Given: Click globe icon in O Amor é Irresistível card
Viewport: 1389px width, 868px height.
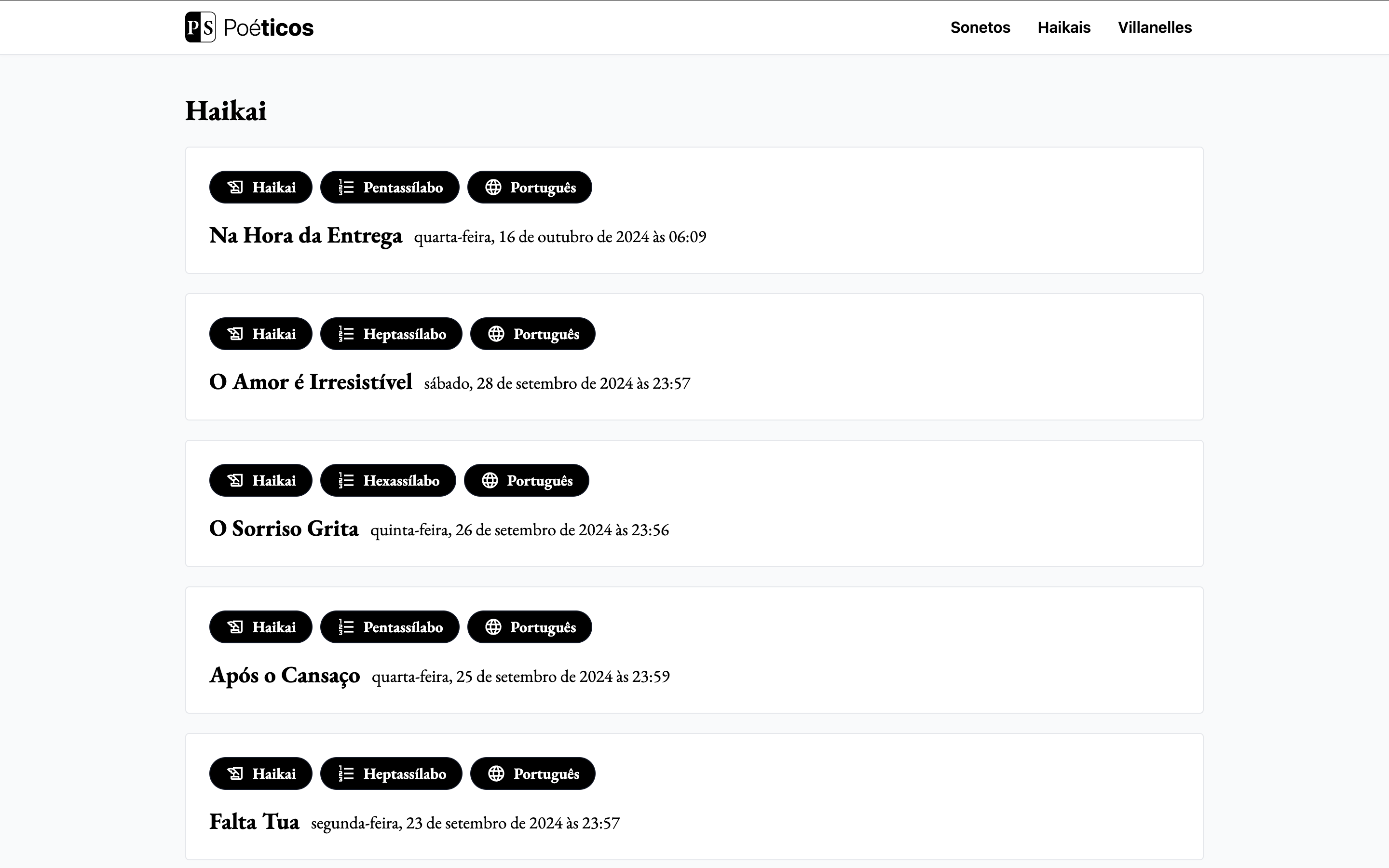Looking at the screenshot, I should [496, 334].
